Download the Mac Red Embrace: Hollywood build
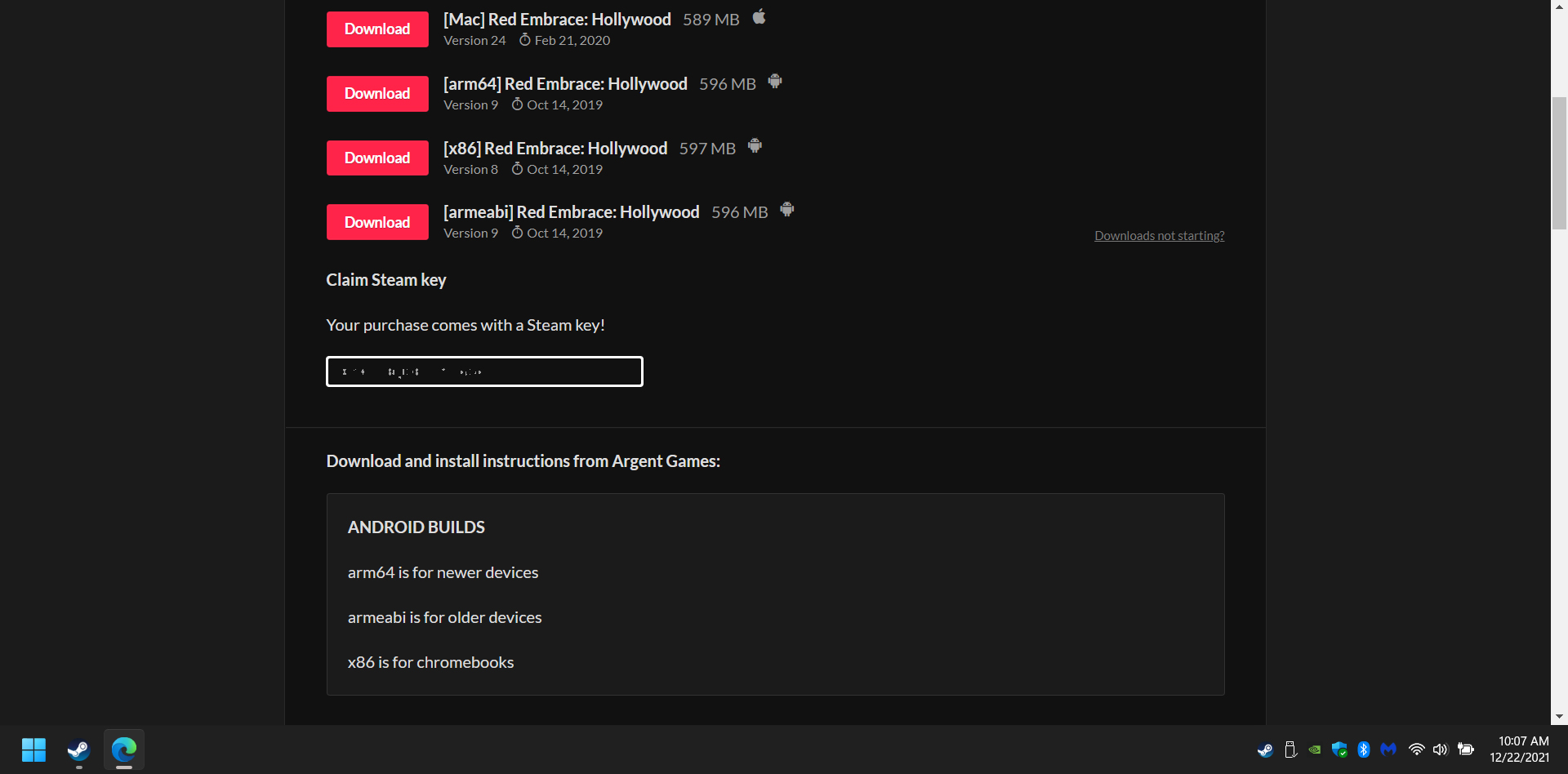Image resolution: width=1568 pixels, height=774 pixels. tap(377, 29)
